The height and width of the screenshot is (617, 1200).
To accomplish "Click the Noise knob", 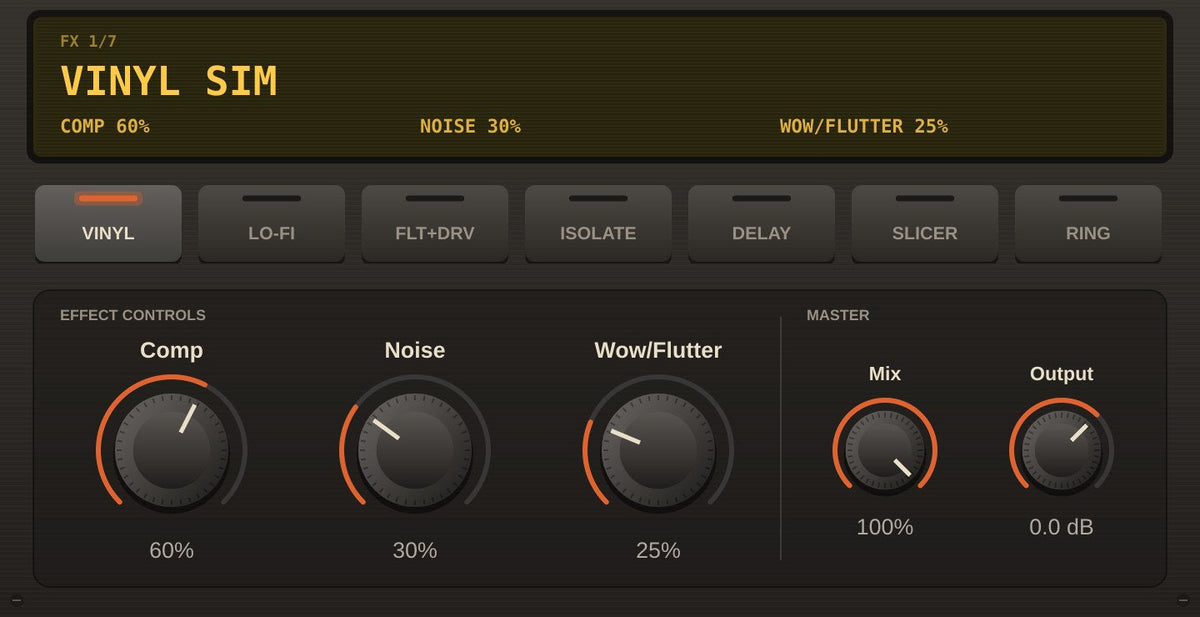I will [415, 449].
